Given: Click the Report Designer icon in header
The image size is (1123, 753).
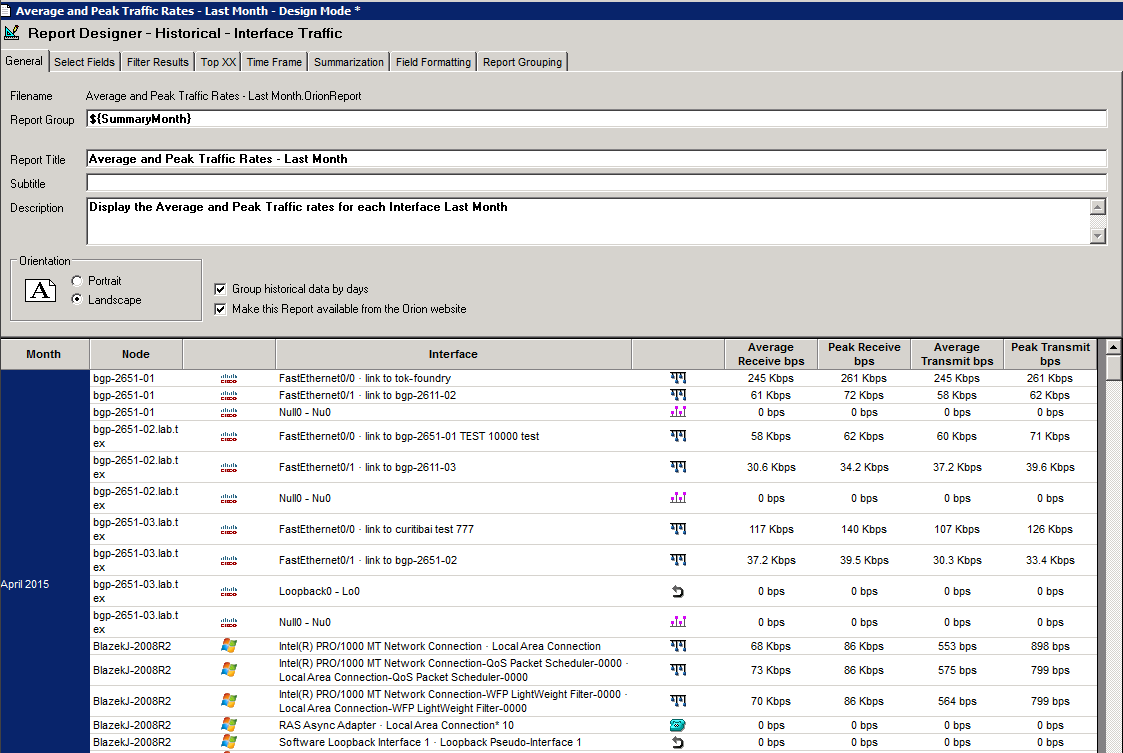Looking at the screenshot, I should (x=12, y=33).
